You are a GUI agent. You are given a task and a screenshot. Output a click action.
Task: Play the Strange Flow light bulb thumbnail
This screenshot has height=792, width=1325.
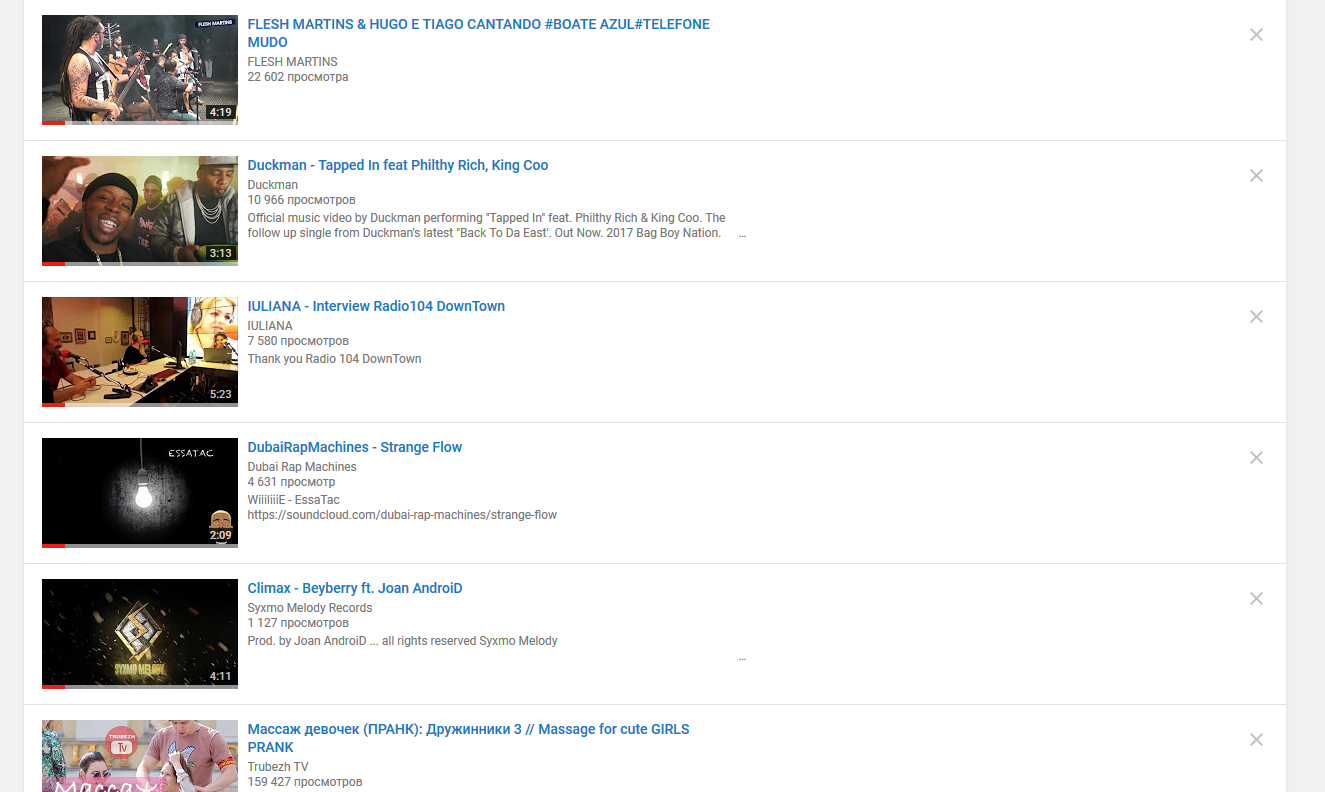pos(140,493)
